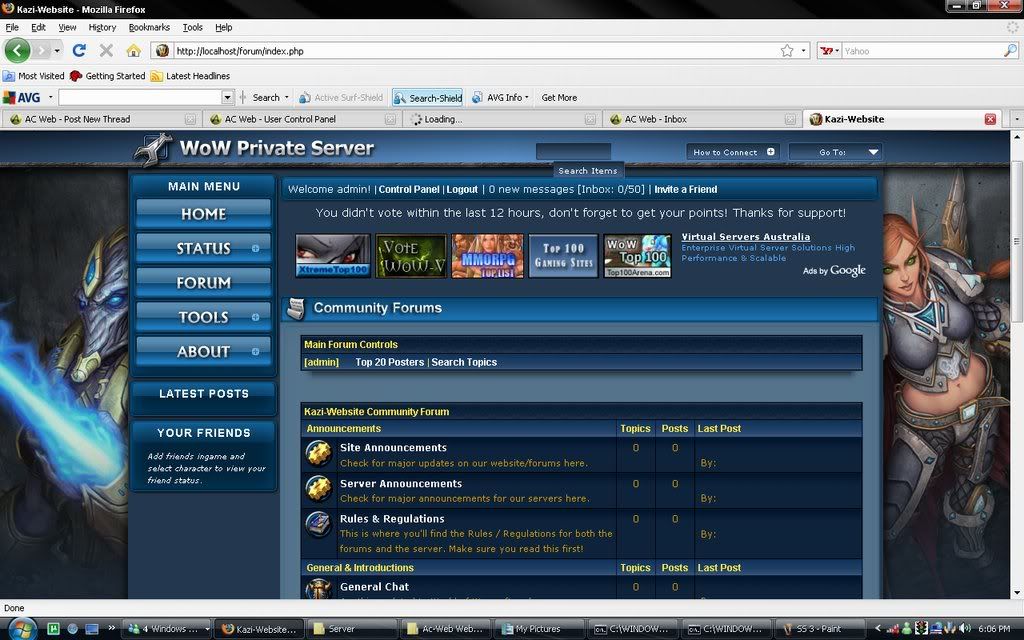Expand the STATUS menu item
Viewport: 1024px width, 640px height.
click(255, 248)
